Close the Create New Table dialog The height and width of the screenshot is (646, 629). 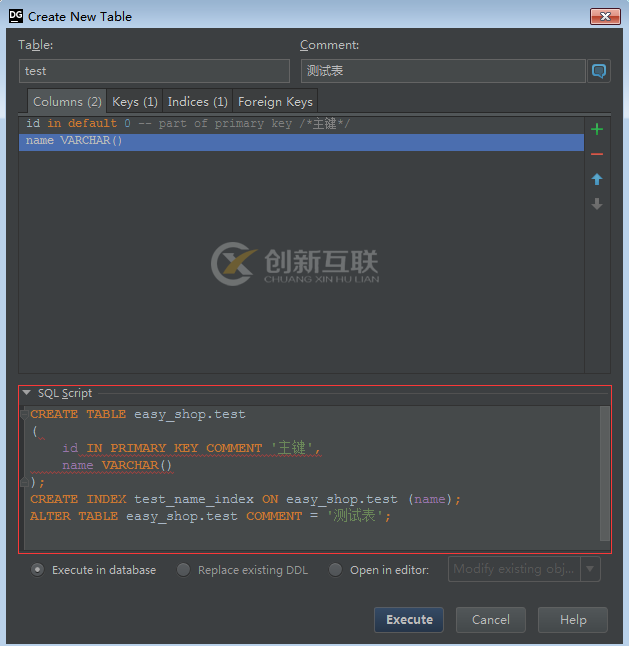click(605, 16)
